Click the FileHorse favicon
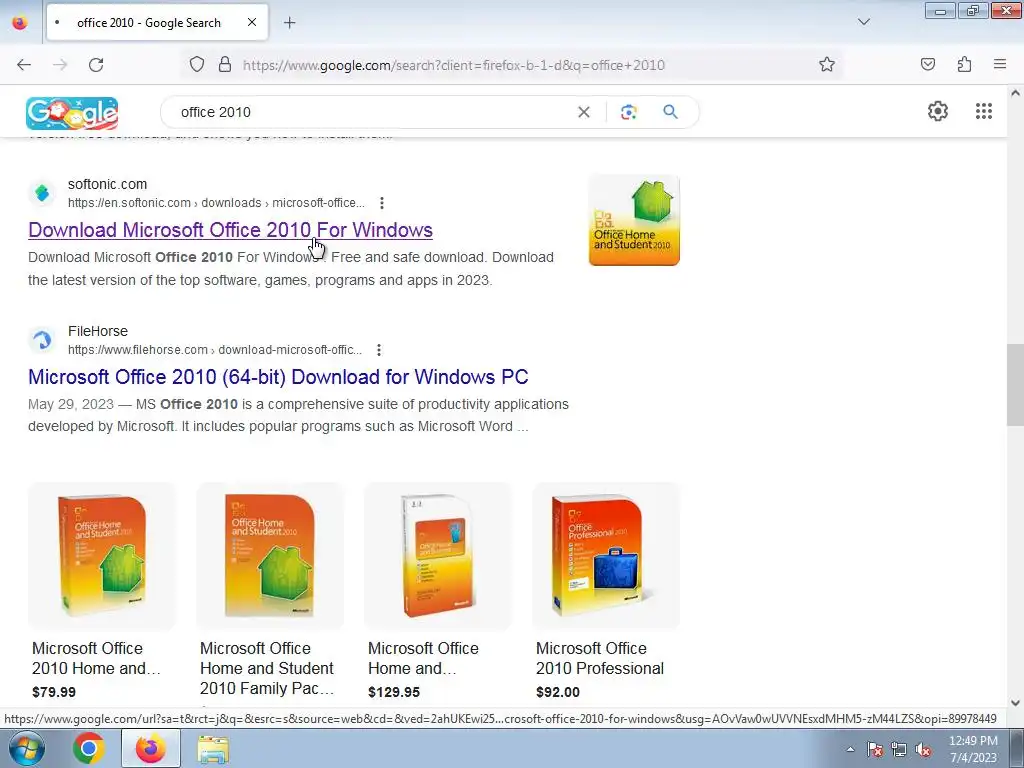Viewport: 1024px width, 768px height. [42, 340]
